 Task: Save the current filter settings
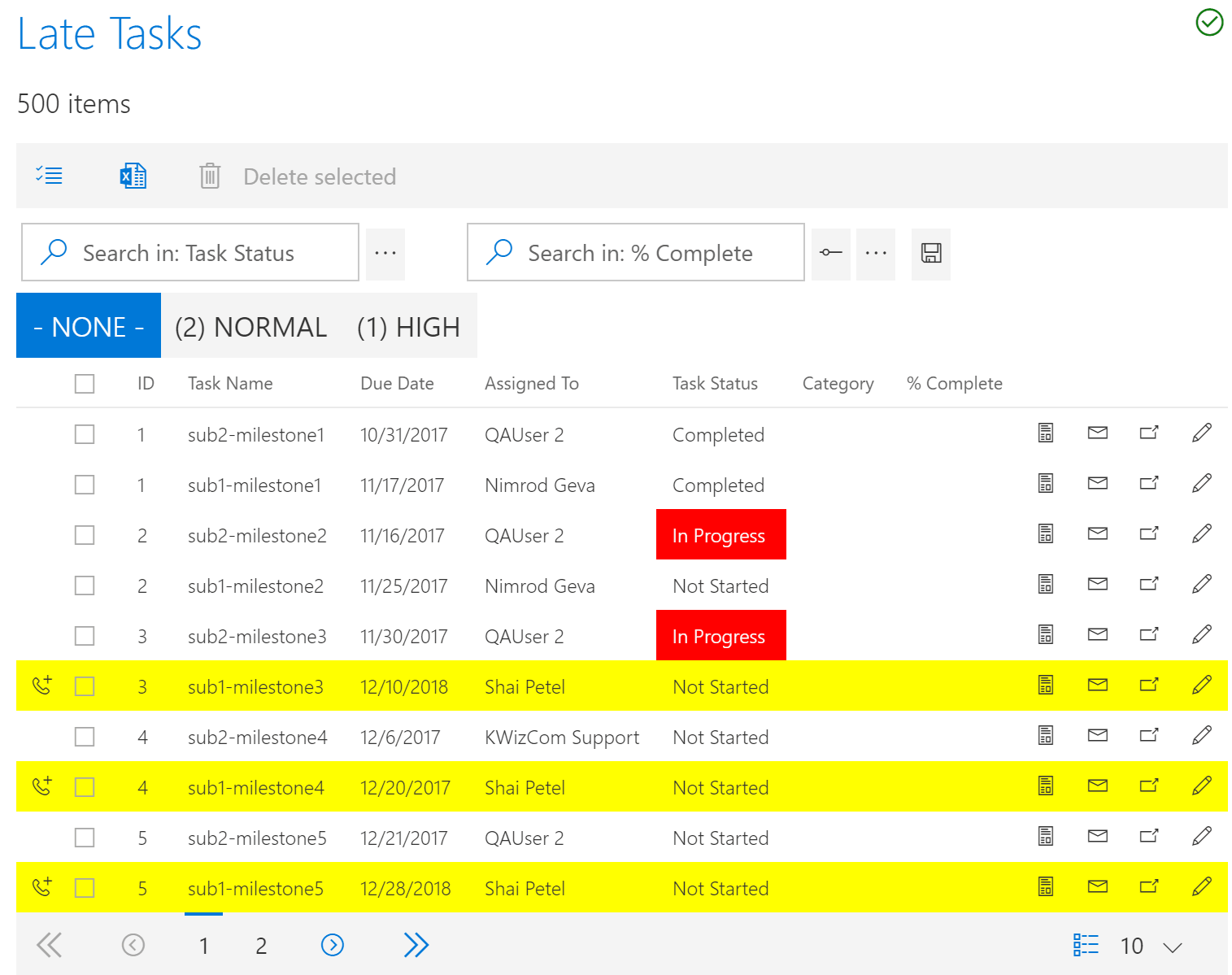click(x=930, y=254)
